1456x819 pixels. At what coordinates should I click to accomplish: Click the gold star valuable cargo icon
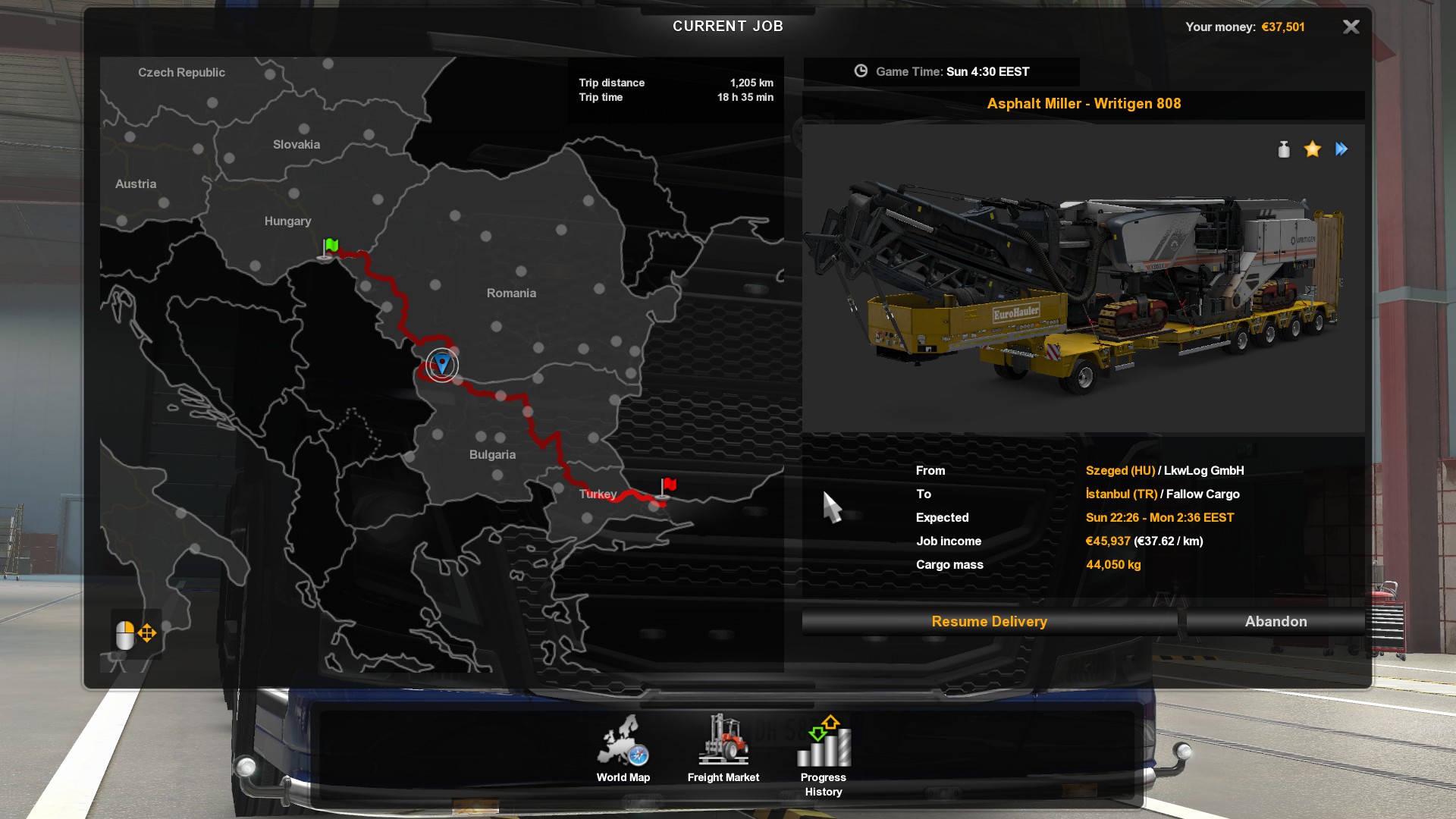click(1313, 149)
